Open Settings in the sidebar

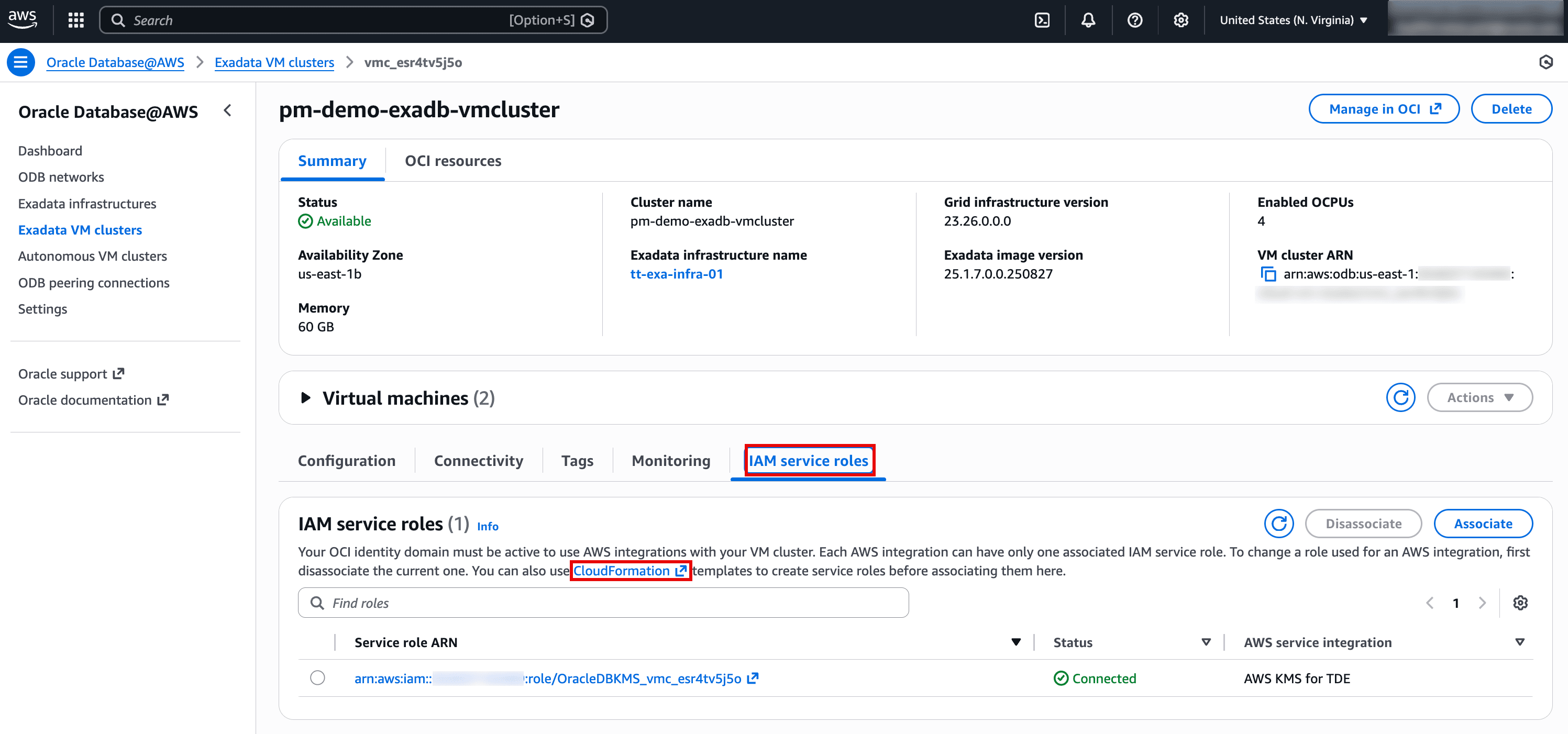coord(42,308)
